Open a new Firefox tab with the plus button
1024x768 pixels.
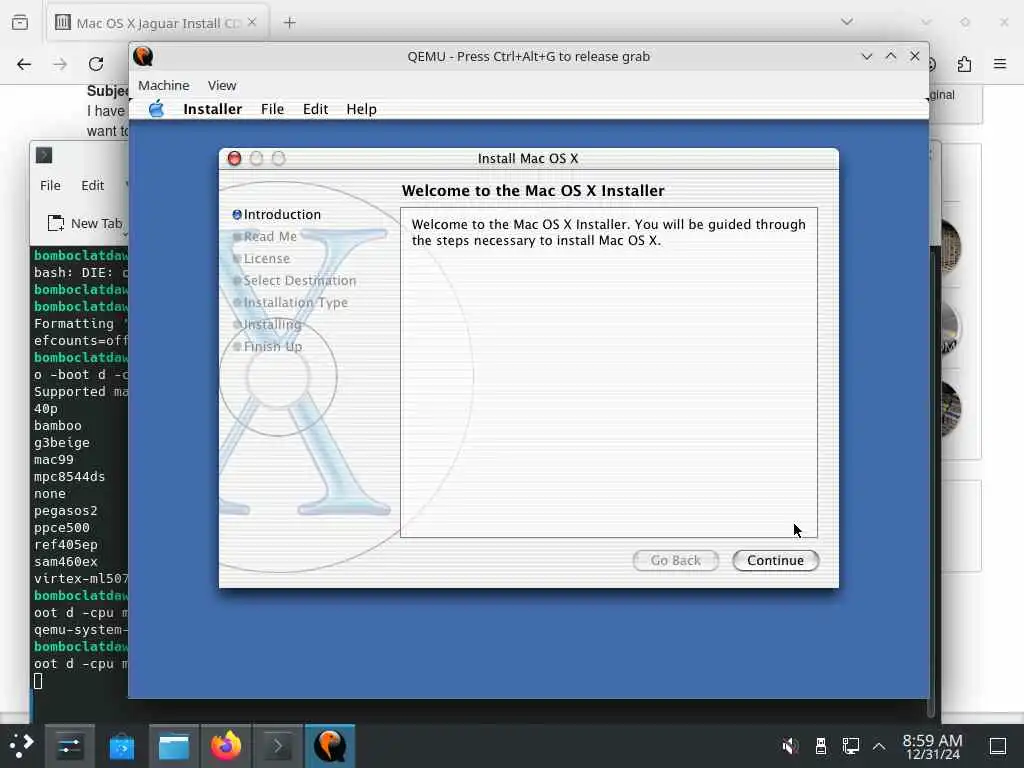(290, 23)
